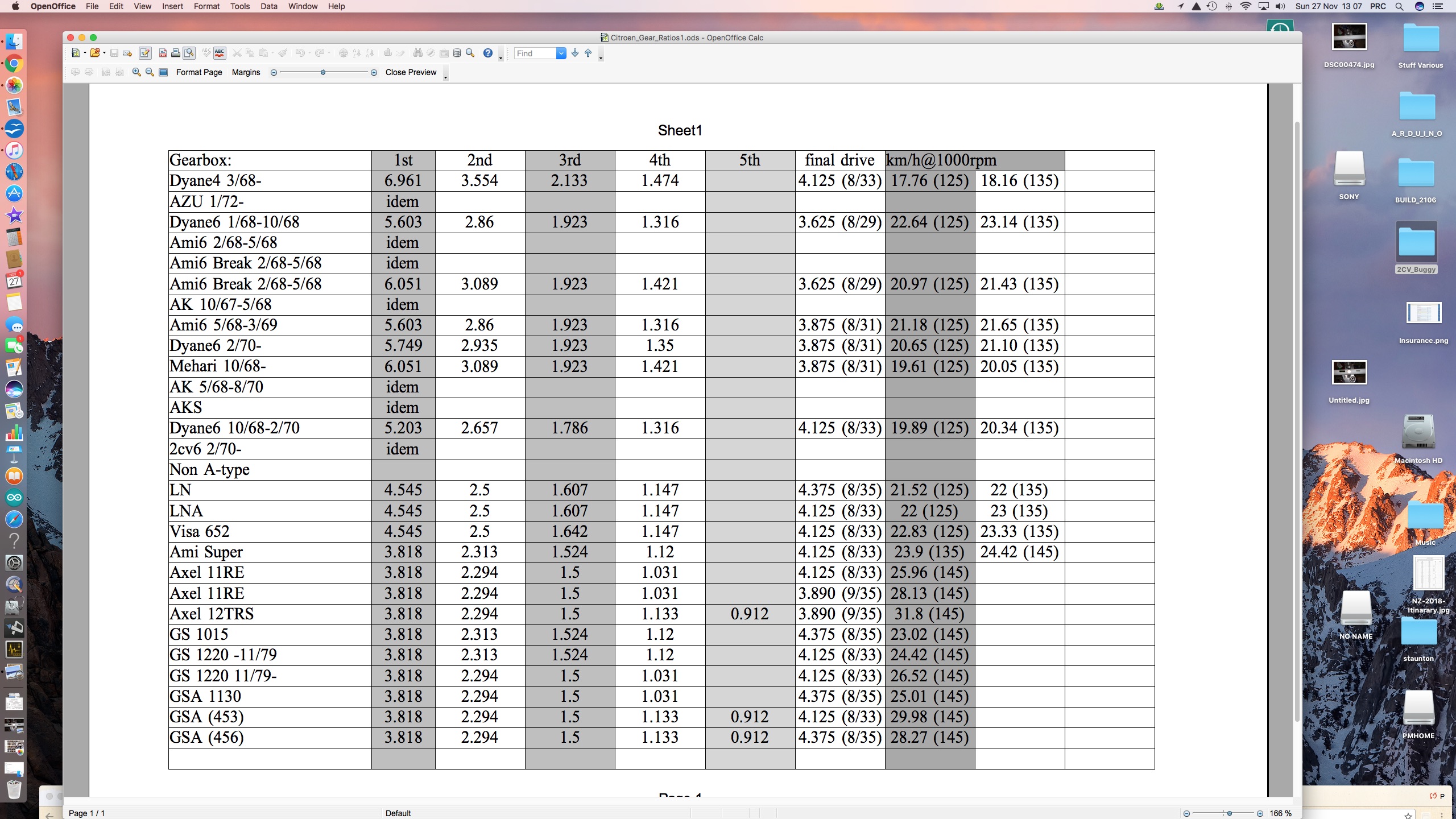This screenshot has width=1456, height=819.
Task: Open the Data Sources icon
Action: (x=457, y=53)
